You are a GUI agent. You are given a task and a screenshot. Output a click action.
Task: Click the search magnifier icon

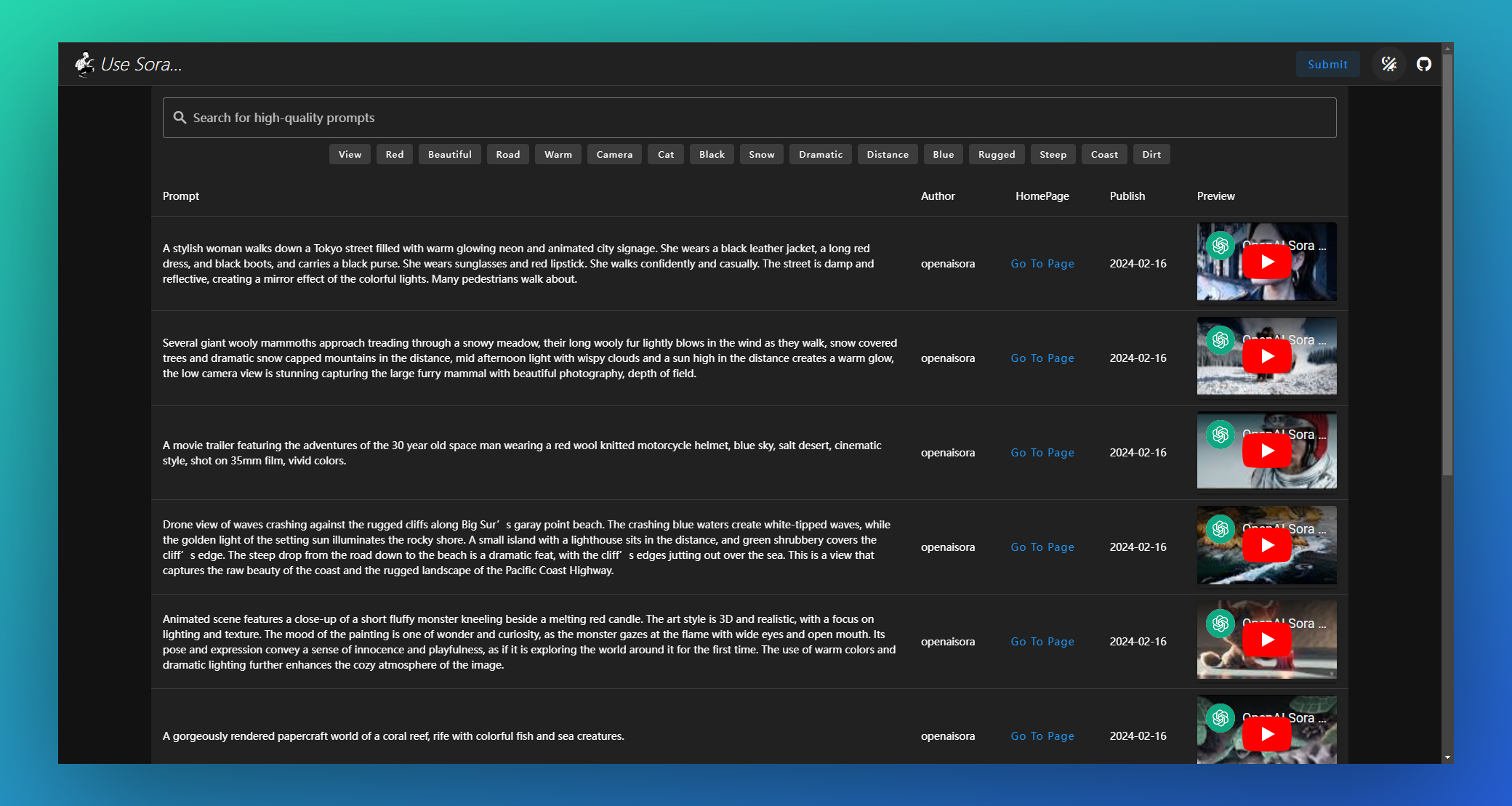[x=180, y=118]
